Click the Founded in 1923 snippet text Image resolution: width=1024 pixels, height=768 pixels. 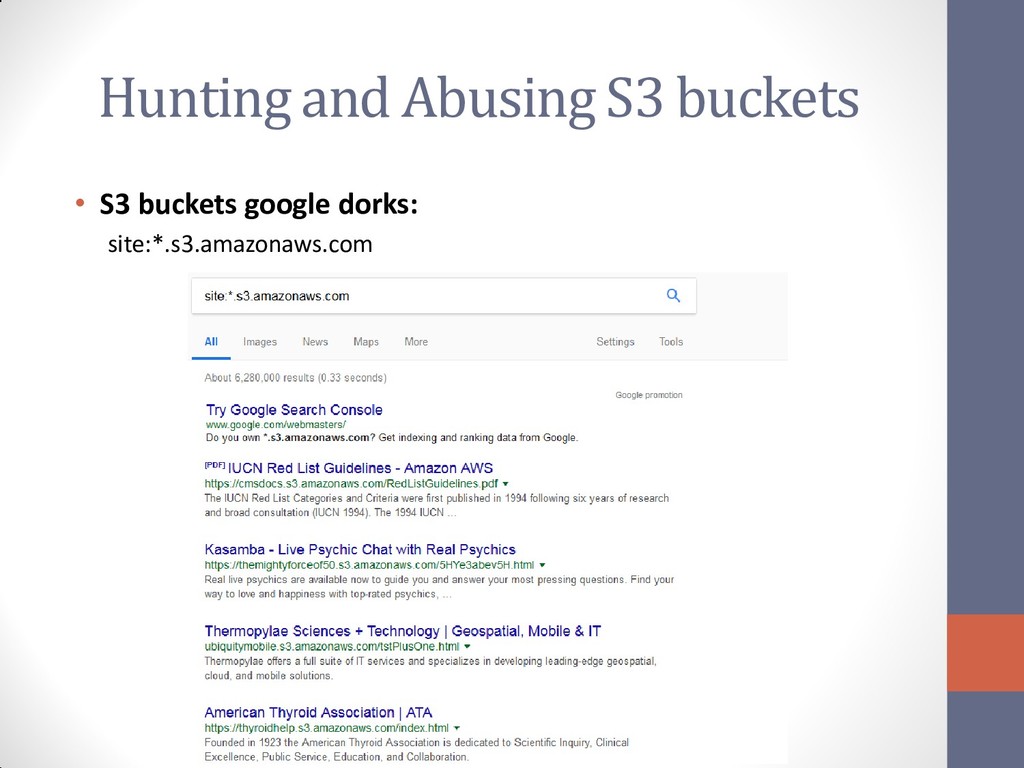point(417,750)
